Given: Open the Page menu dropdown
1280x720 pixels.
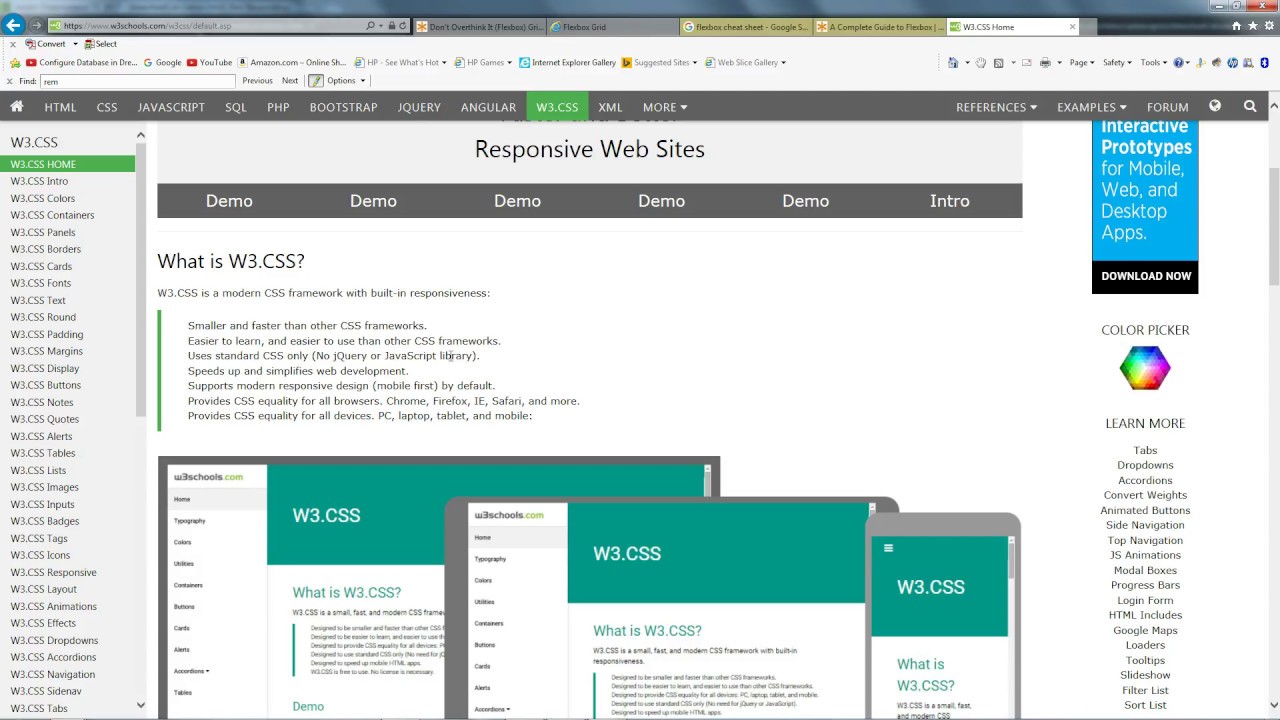Looking at the screenshot, I should coord(1082,62).
